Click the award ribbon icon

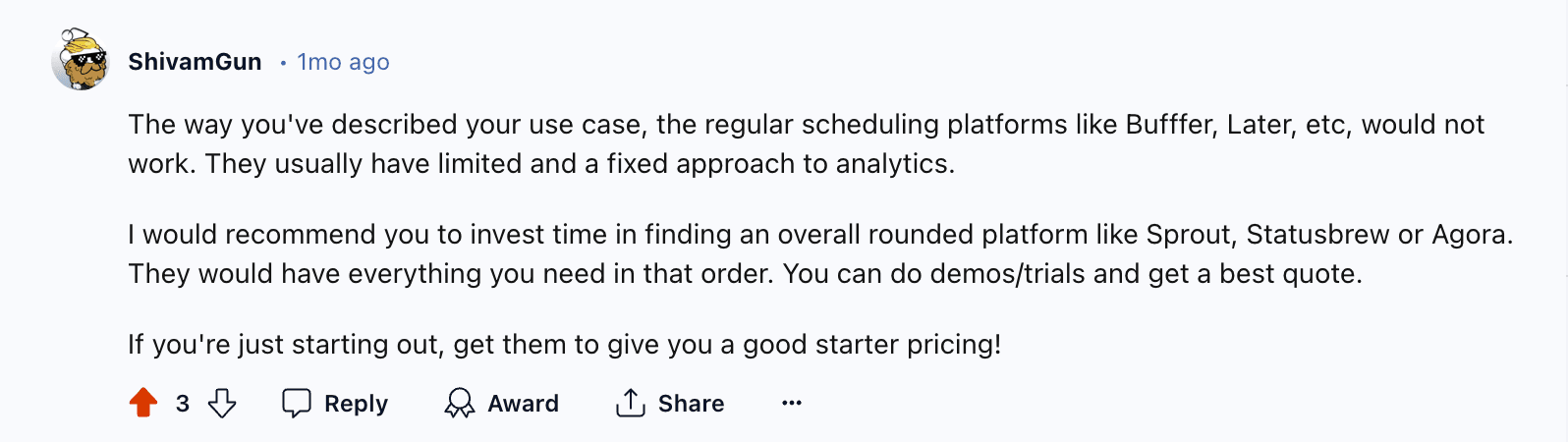point(459,403)
